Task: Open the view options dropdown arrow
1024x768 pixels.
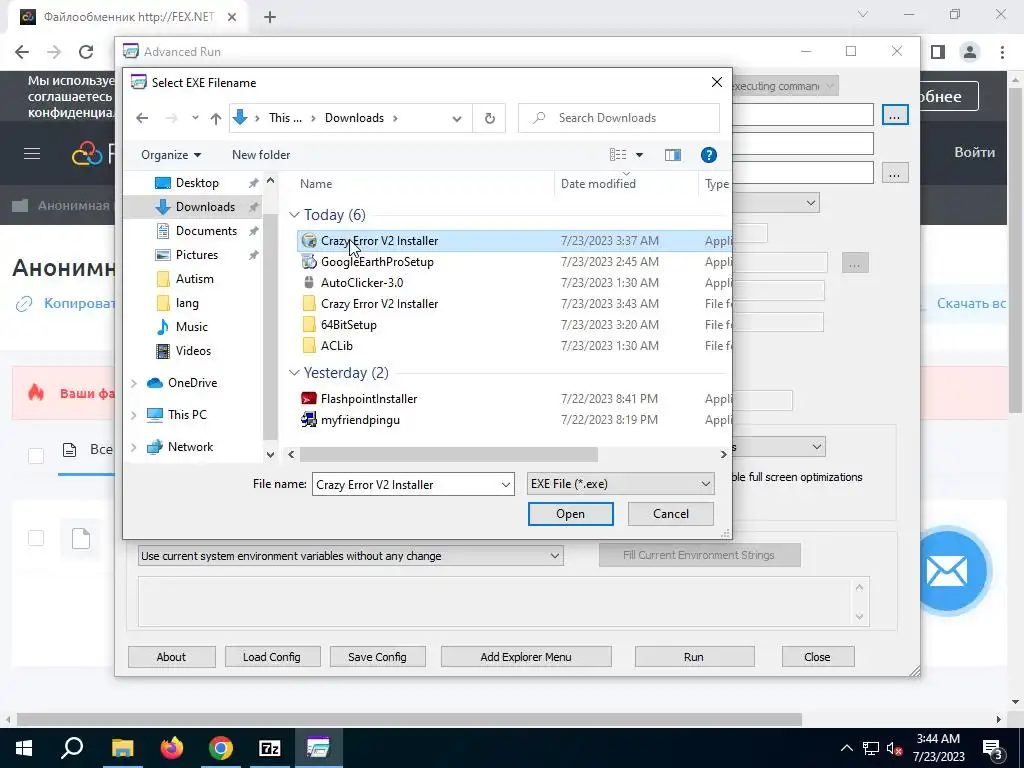Action: (639, 155)
